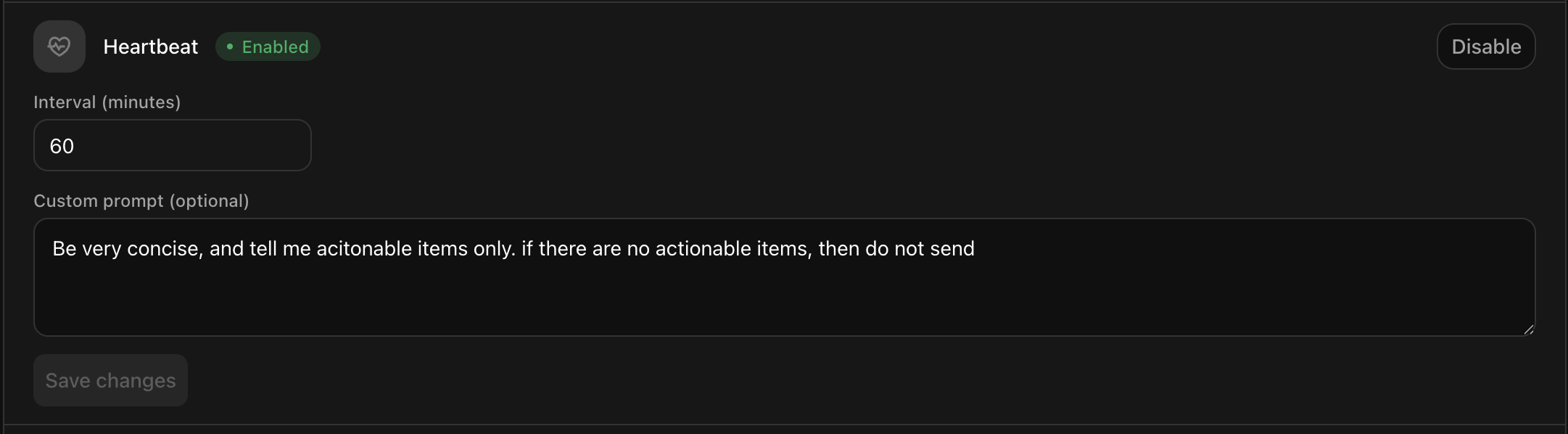Click the Heartbeat pulse icon
The width and height of the screenshot is (1568, 434).
pyautogui.click(x=59, y=46)
